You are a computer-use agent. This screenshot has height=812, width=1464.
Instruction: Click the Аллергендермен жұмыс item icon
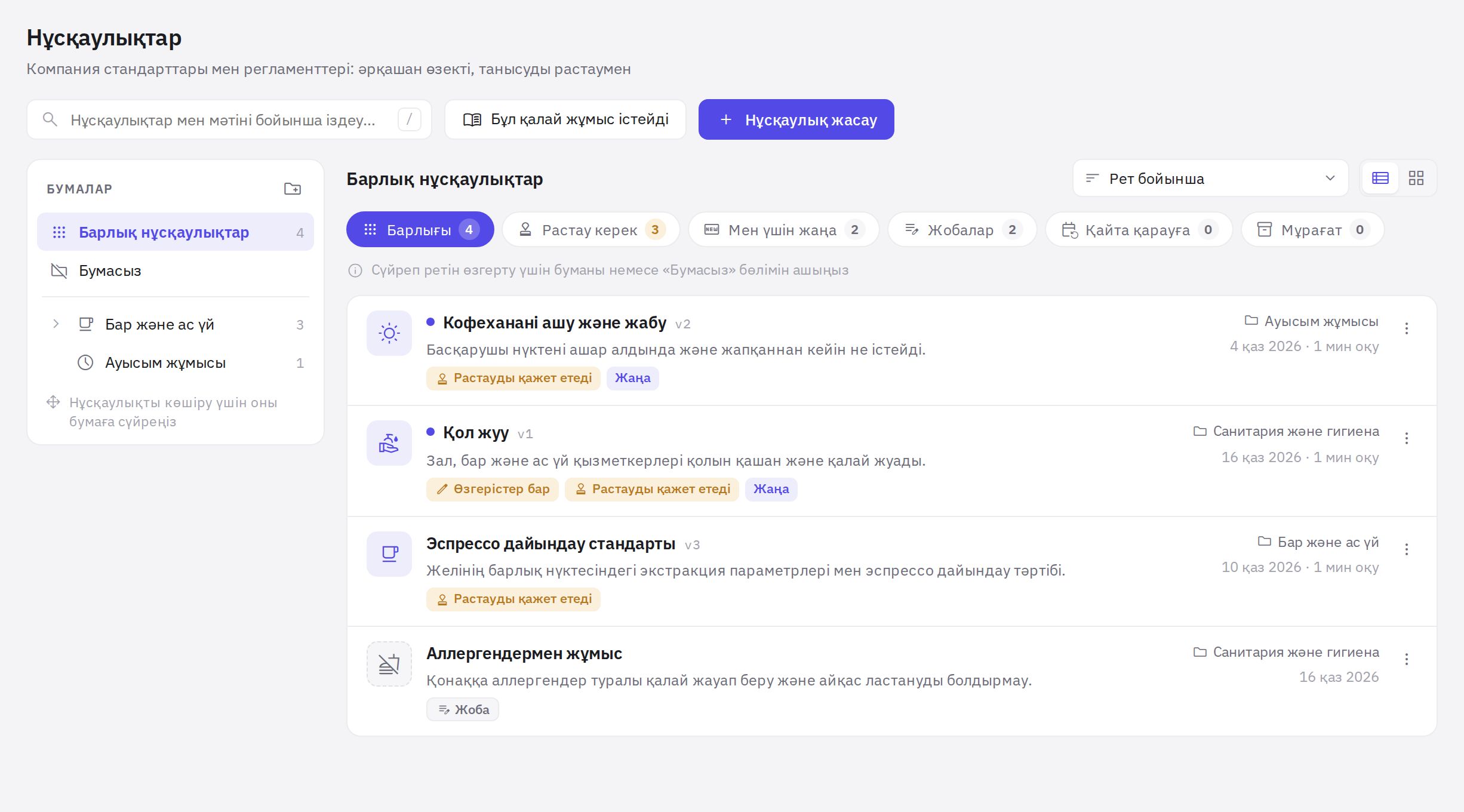(389, 664)
